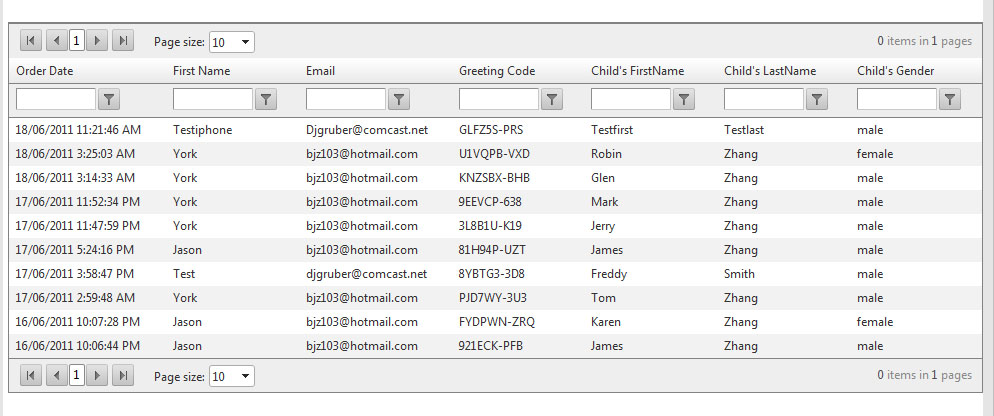Click previous page arrow in bottom pager

pos(56,375)
